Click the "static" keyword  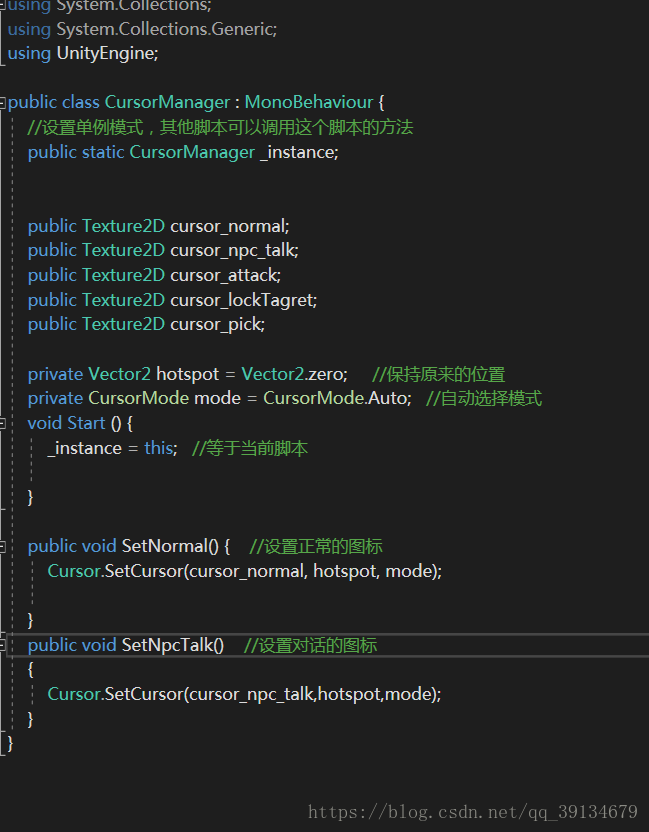pyautogui.click(x=103, y=152)
